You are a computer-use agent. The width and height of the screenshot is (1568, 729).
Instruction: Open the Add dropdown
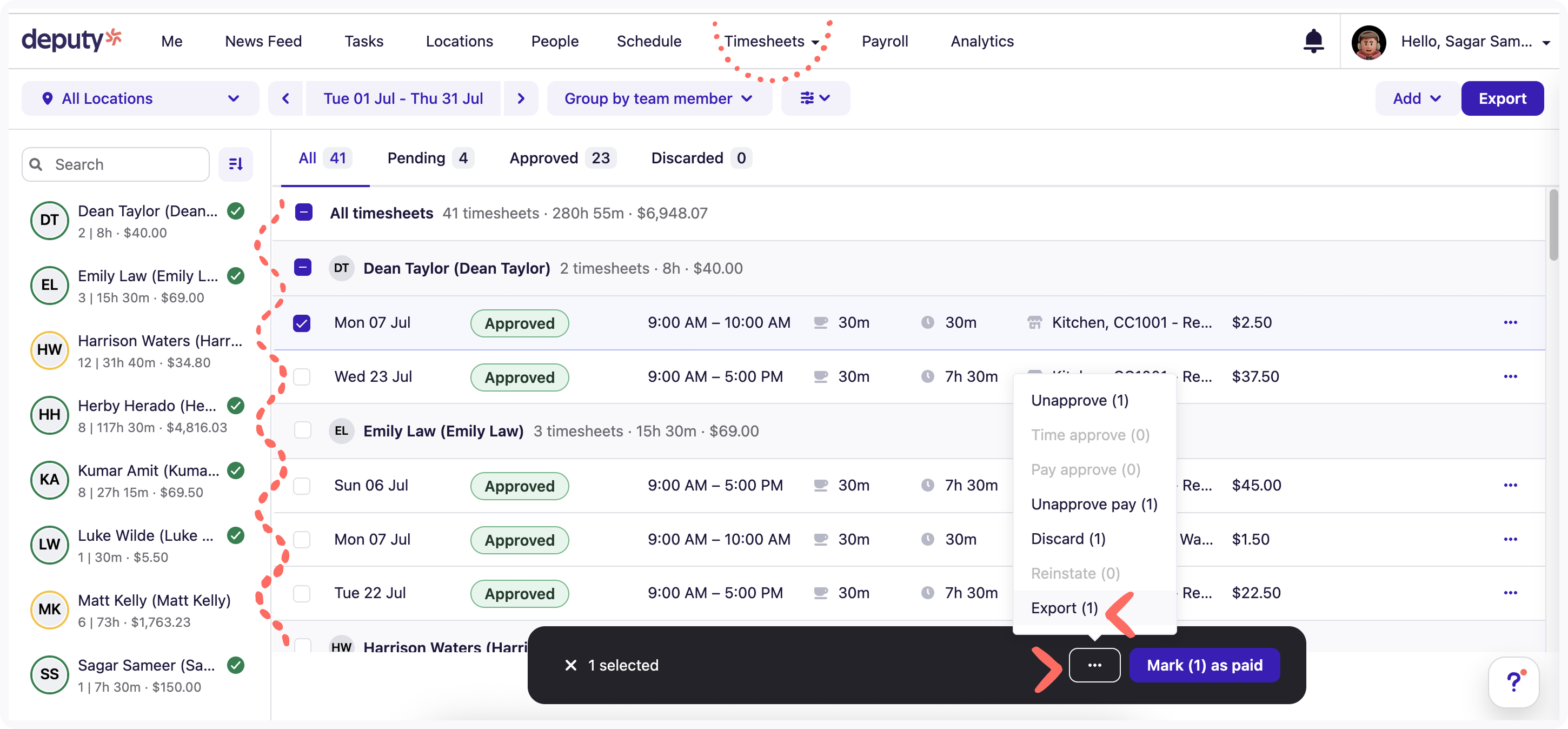click(x=1416, y=98)
